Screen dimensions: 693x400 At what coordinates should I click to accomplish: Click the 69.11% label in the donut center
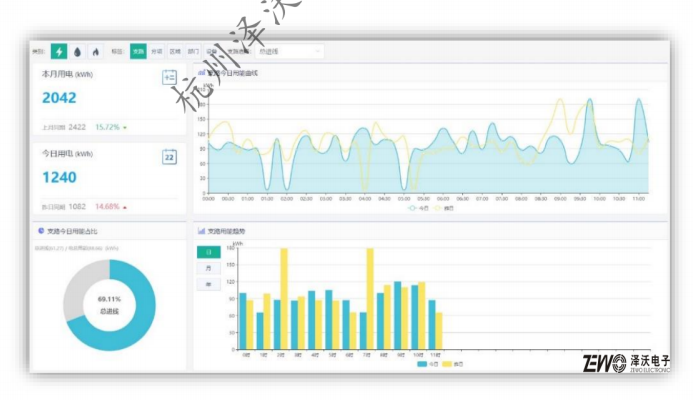click(x=109, y=299)
